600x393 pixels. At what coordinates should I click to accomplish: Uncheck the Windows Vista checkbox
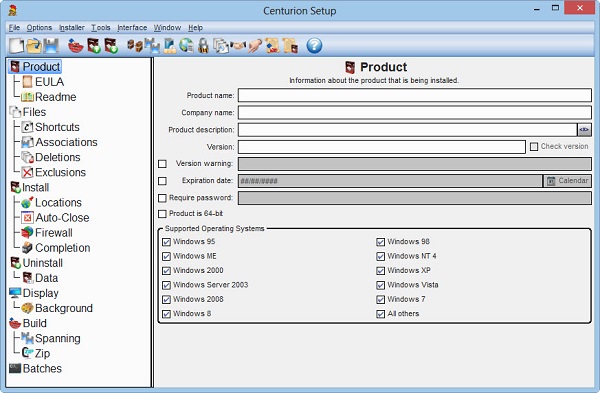380,285
